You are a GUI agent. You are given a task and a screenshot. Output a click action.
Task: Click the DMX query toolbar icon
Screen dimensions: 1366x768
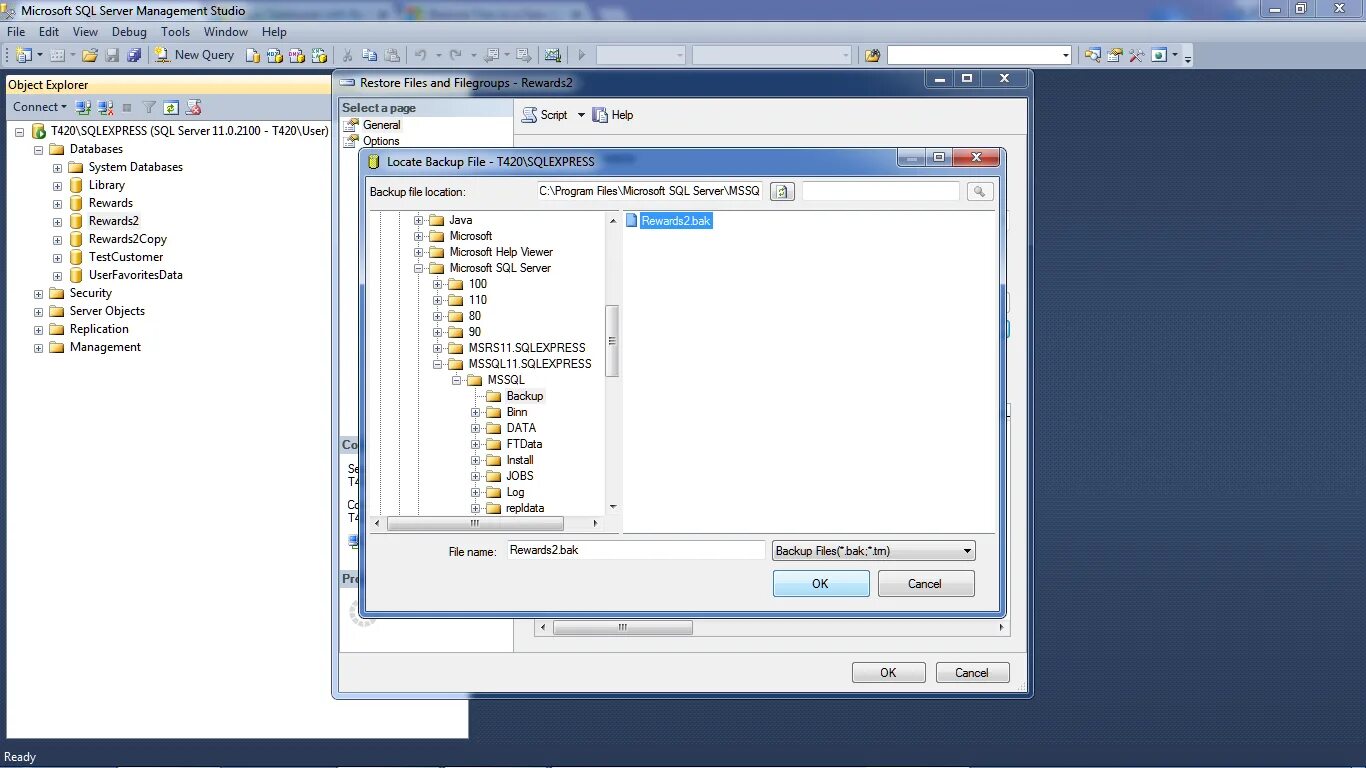tap(296, 55)
